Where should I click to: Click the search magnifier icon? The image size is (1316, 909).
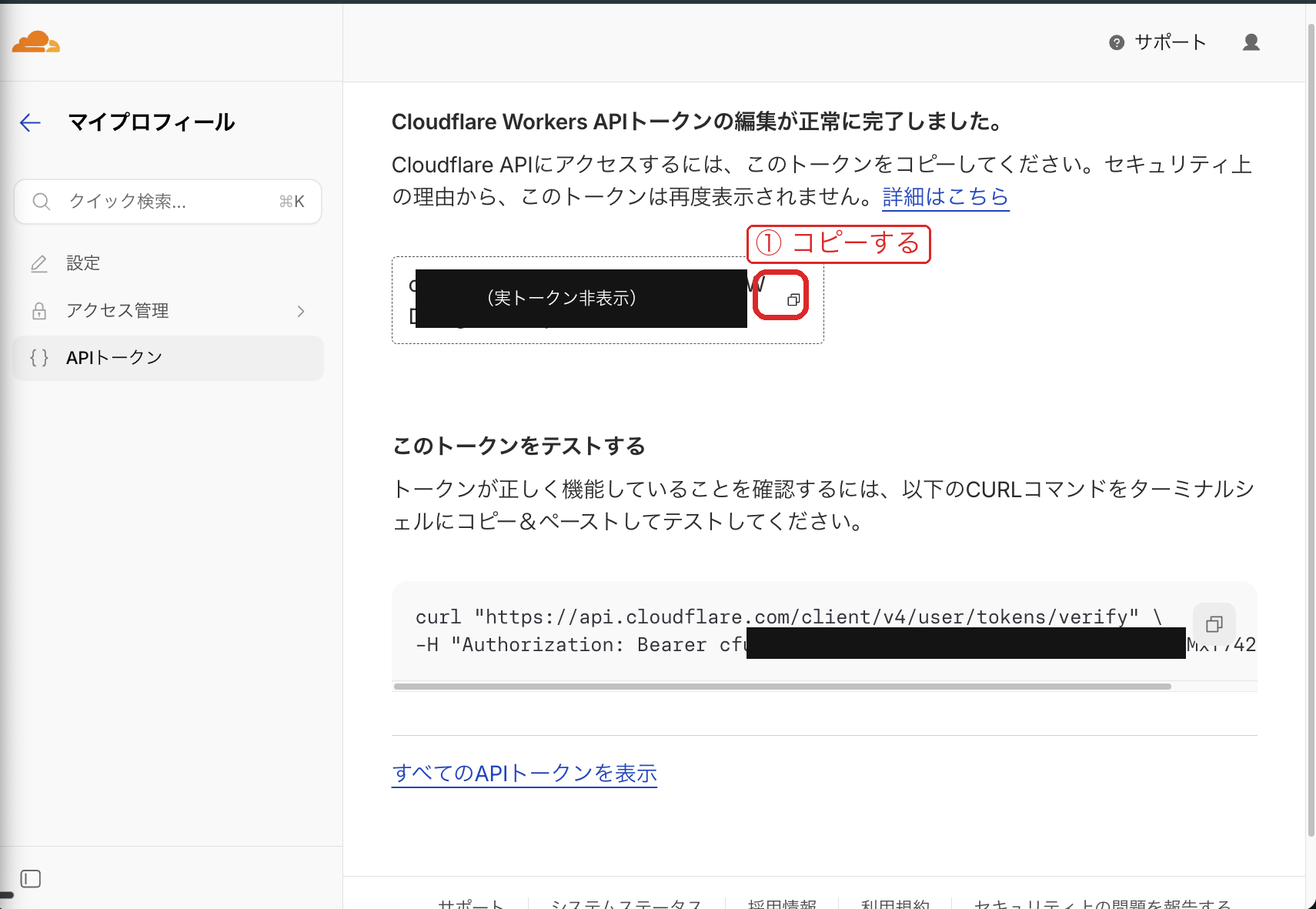[42, 202]
